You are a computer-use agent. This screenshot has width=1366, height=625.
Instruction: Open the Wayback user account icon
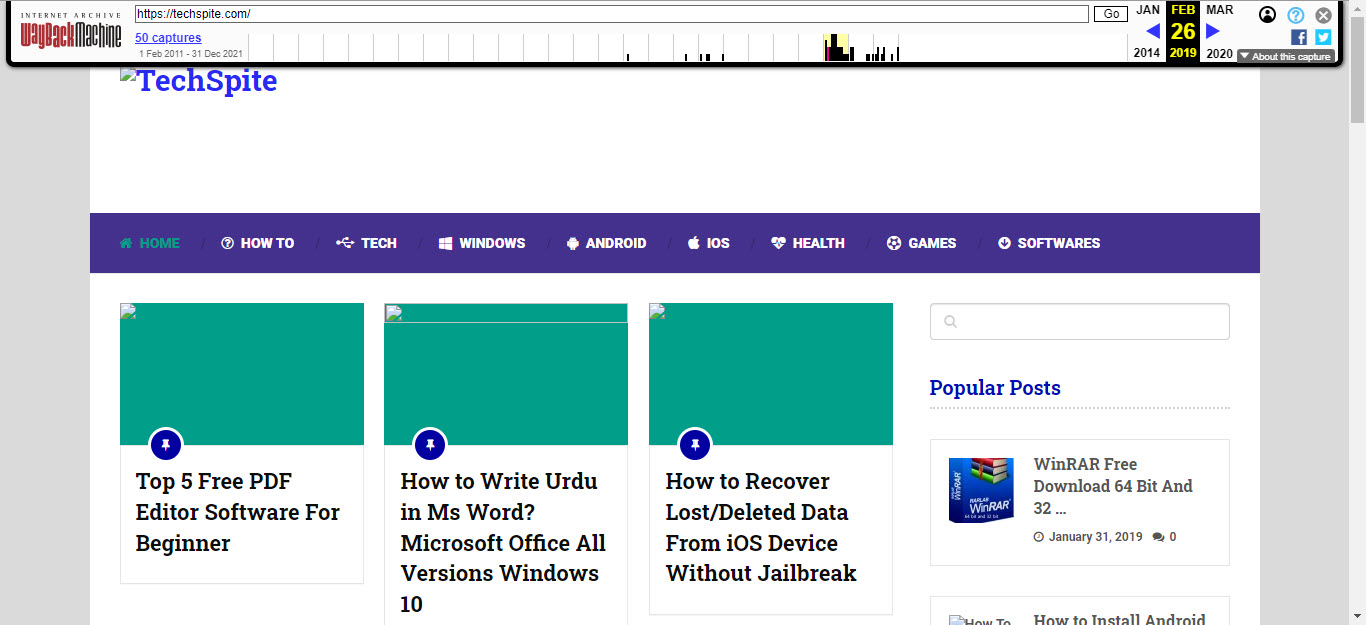(x=1267, y=15)
